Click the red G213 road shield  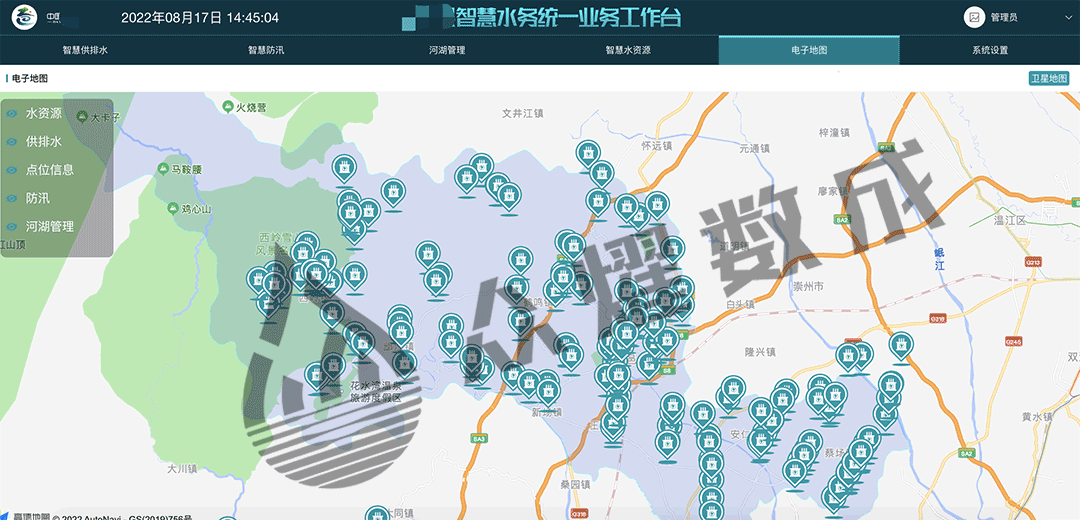click(x=1032, y=262)
